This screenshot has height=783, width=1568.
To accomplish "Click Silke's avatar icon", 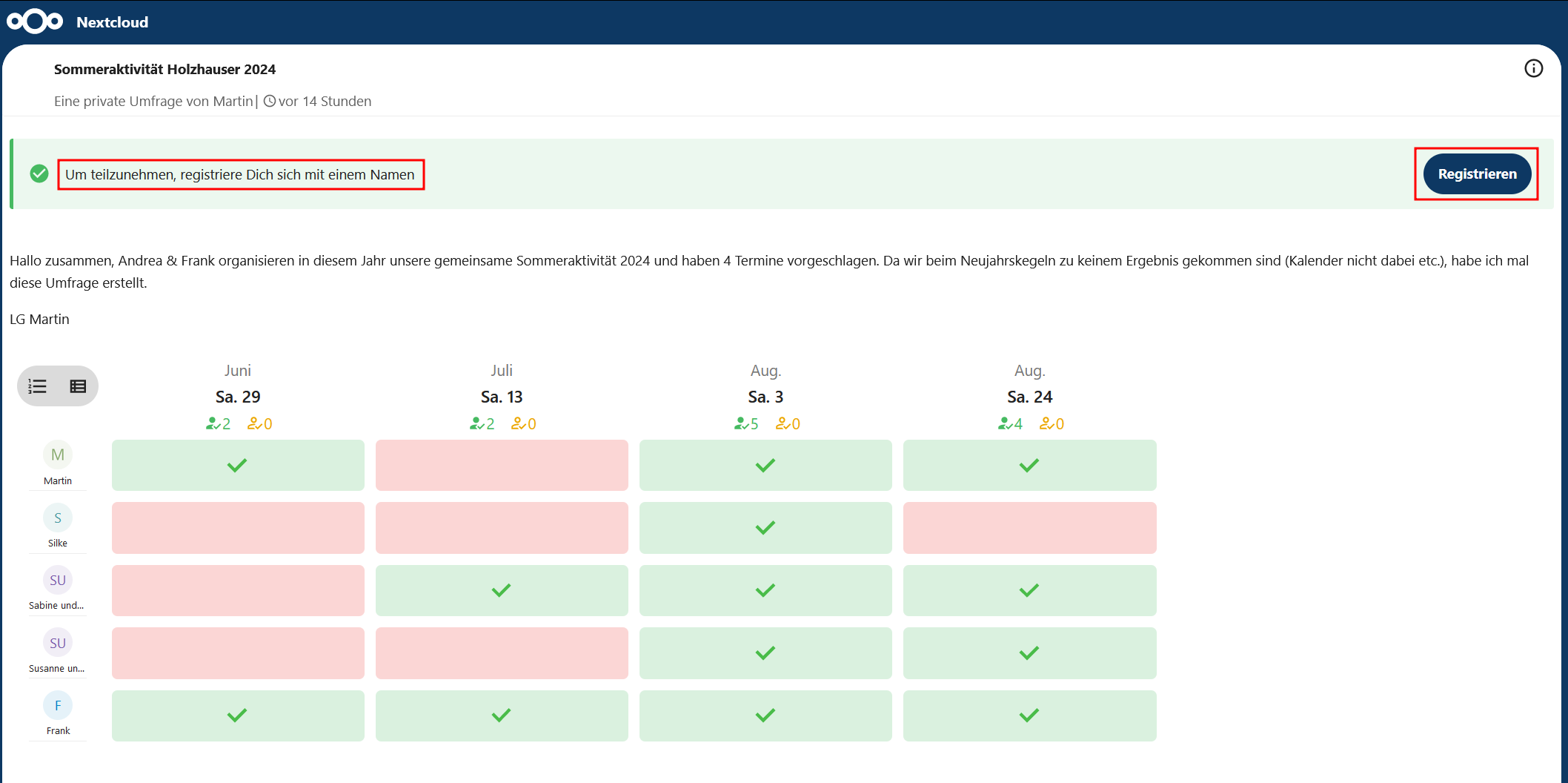I will pos(58,518).
